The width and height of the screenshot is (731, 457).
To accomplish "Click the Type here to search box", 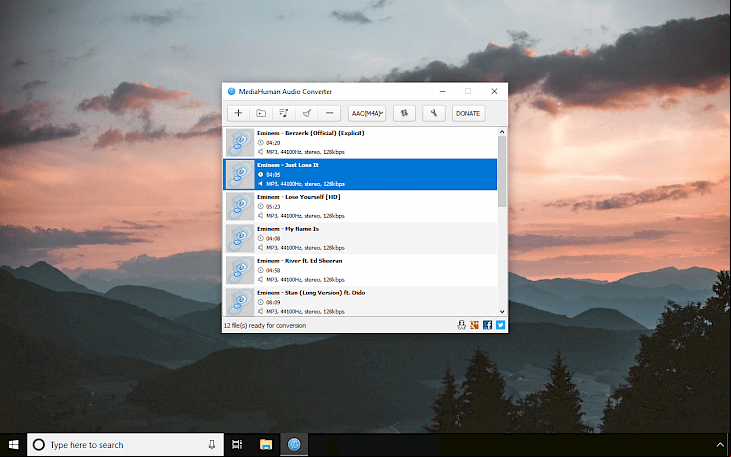I will [125, 445].
